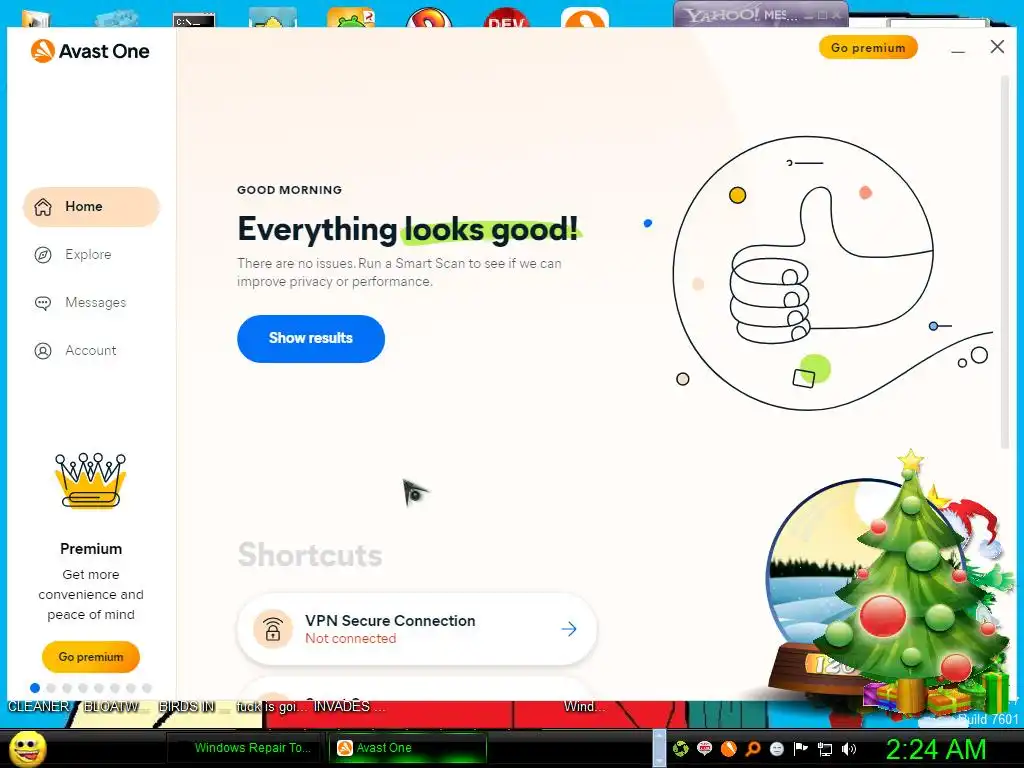Click the network tray icon
Image resolution: width=1024 pixels, height=768 pixels.
(x=825, y=749)
